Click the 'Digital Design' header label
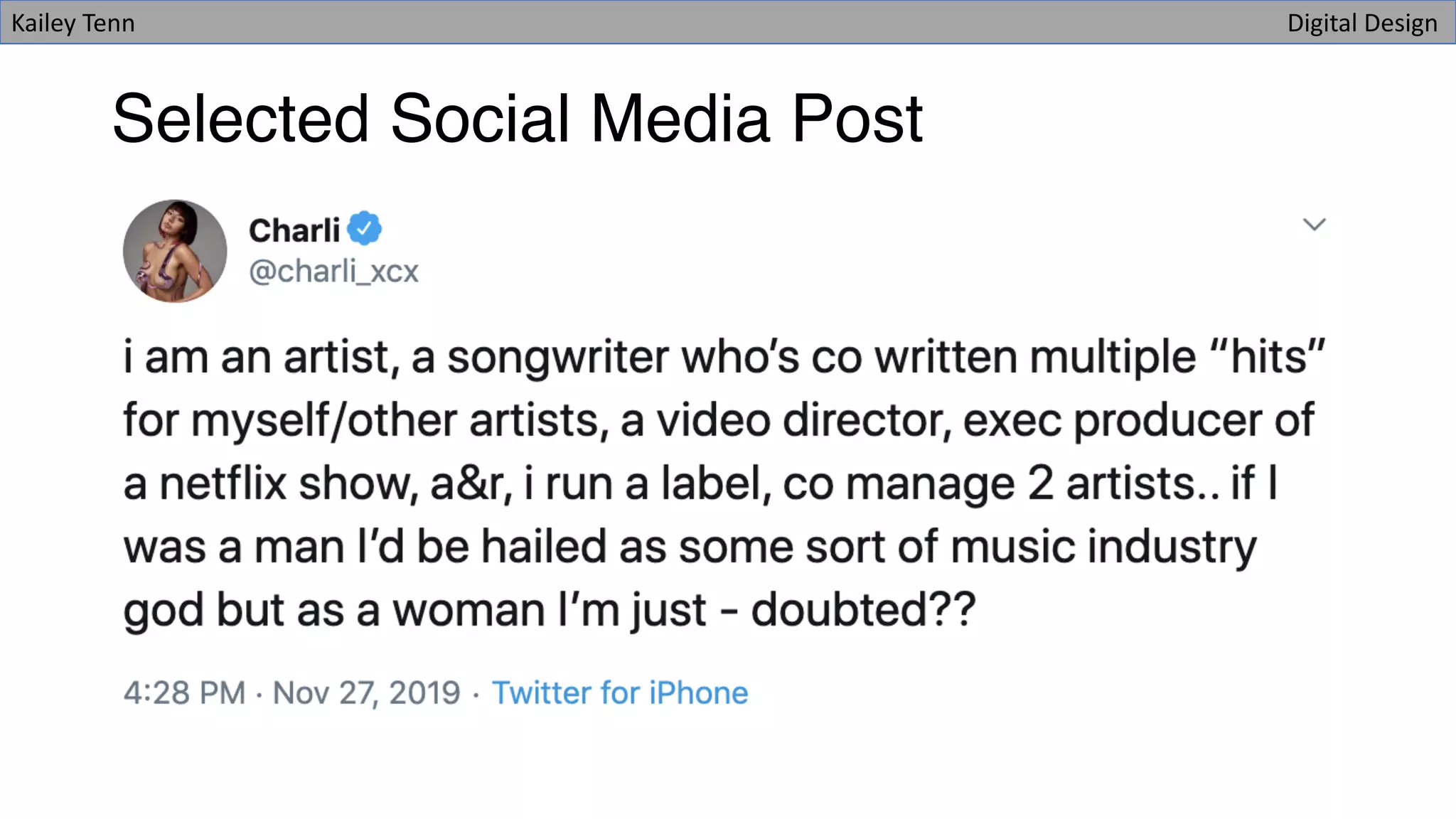1456x819 pixels. [x=1361, y=23]
